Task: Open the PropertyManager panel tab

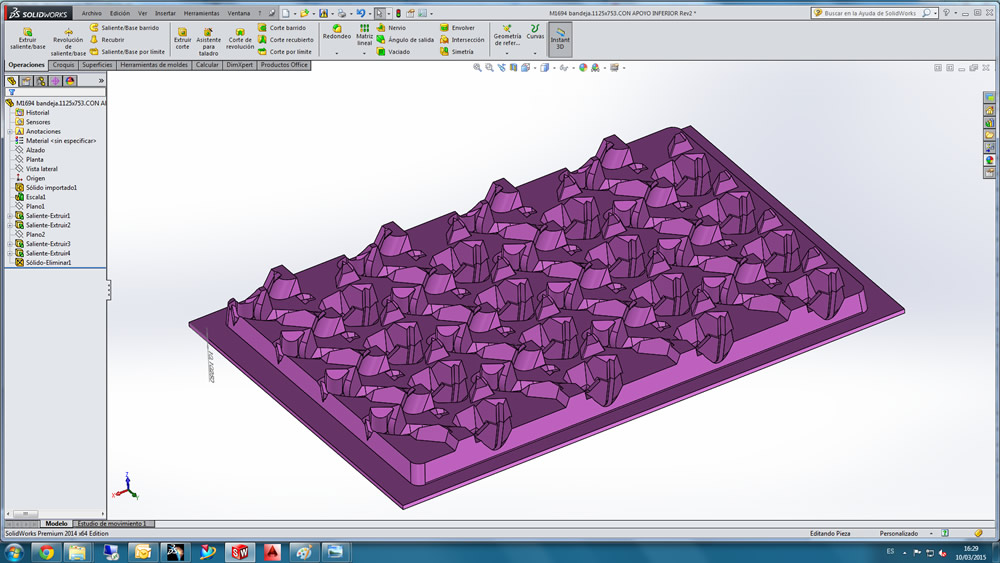Action: coord(26,81)
